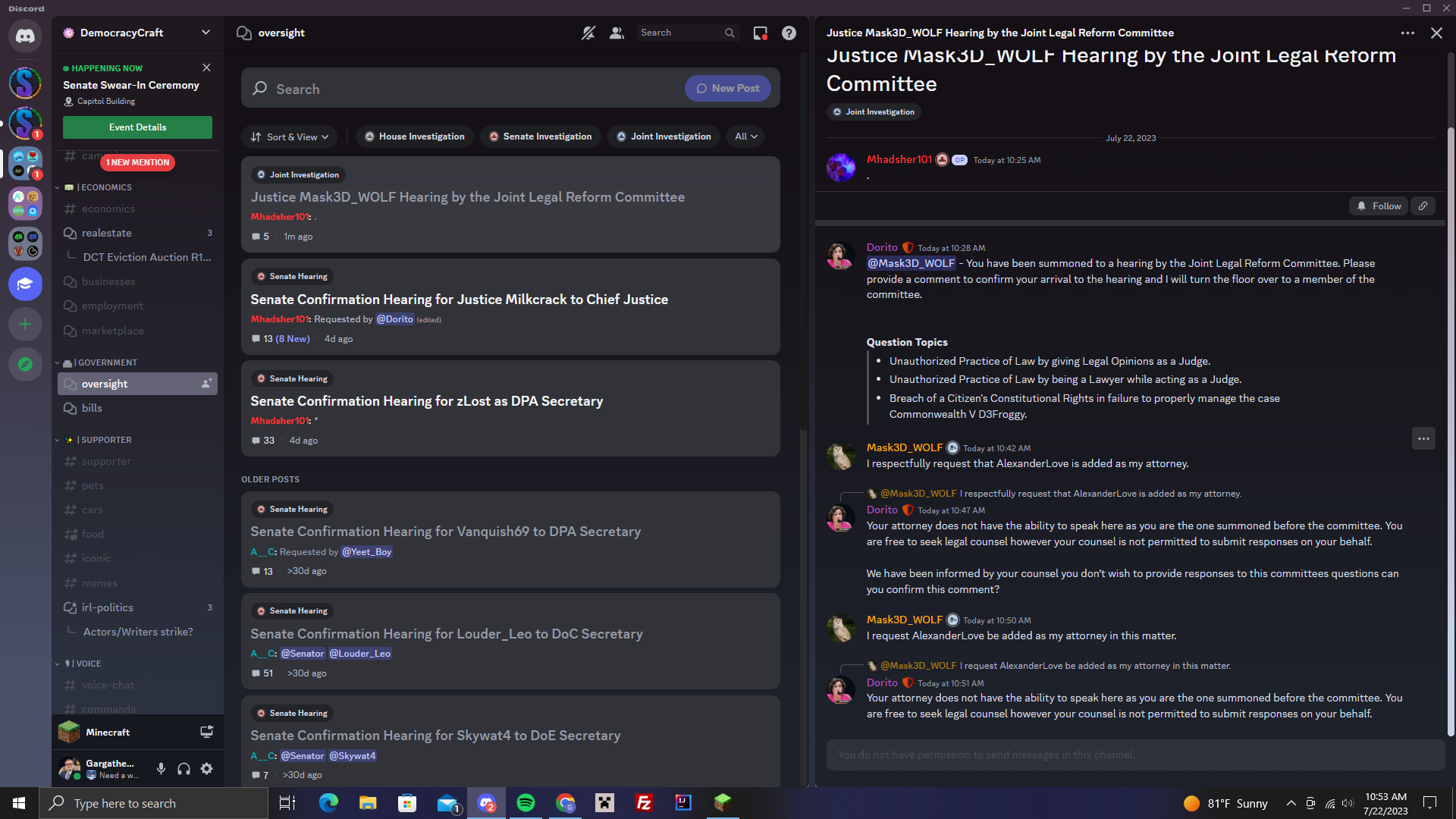The image size is (1456, 819).
Task: Open Google Chrome from taskbar
Action: point(565,803)
